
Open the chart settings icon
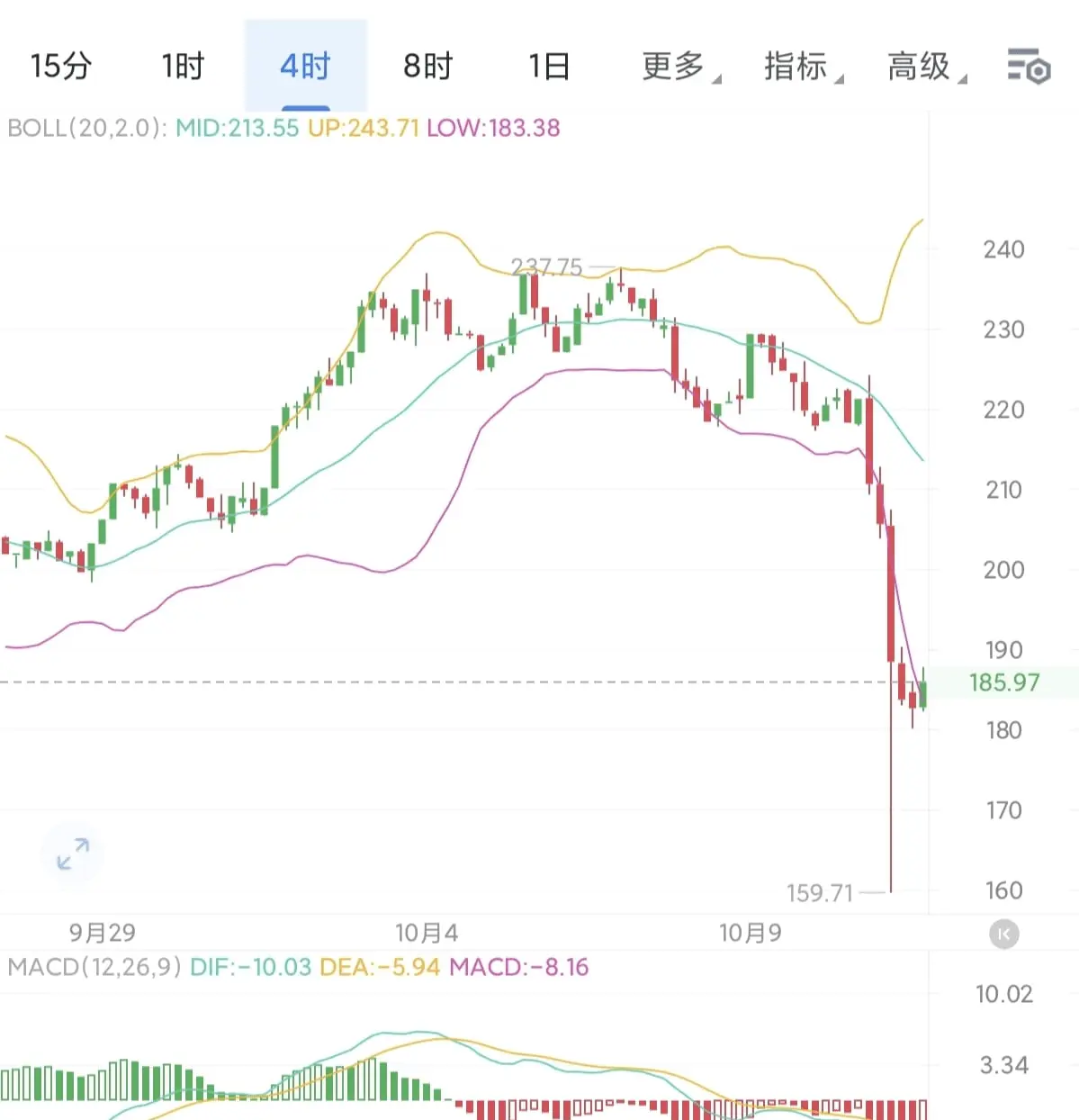[x=1029, y=67]
